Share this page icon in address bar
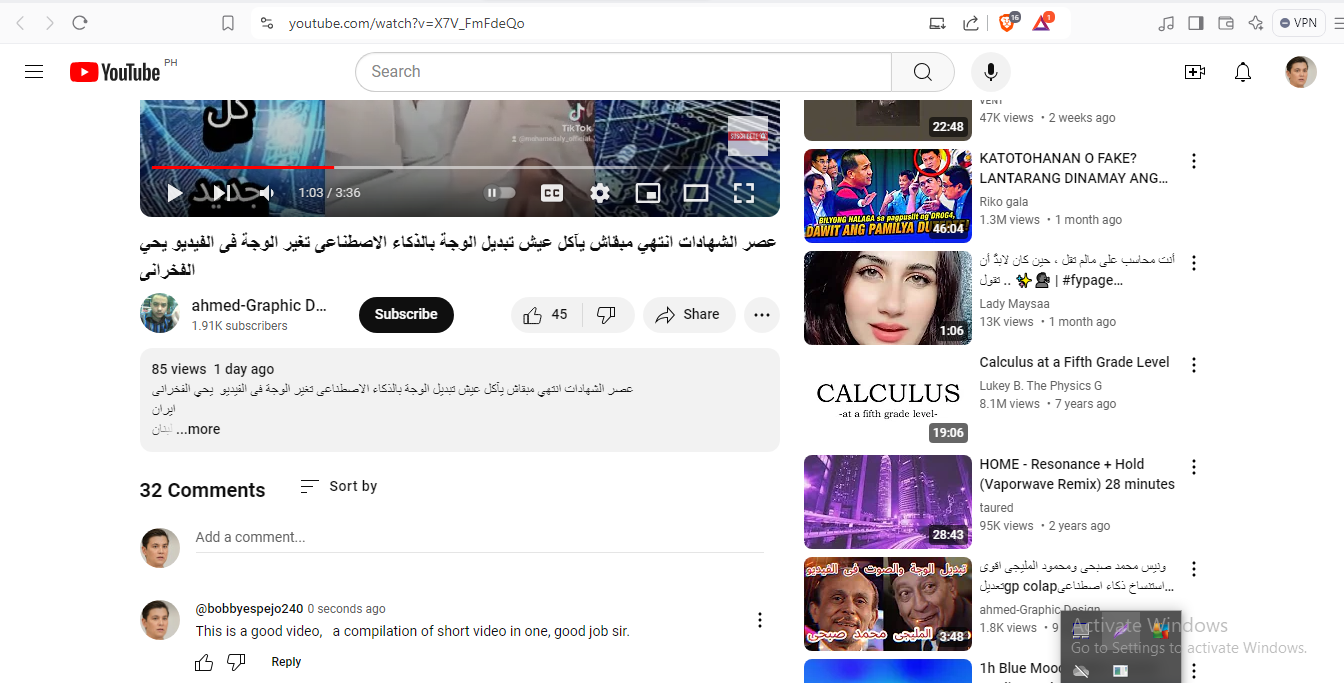The image size is (1344, 683). click(x=970, y=23)
